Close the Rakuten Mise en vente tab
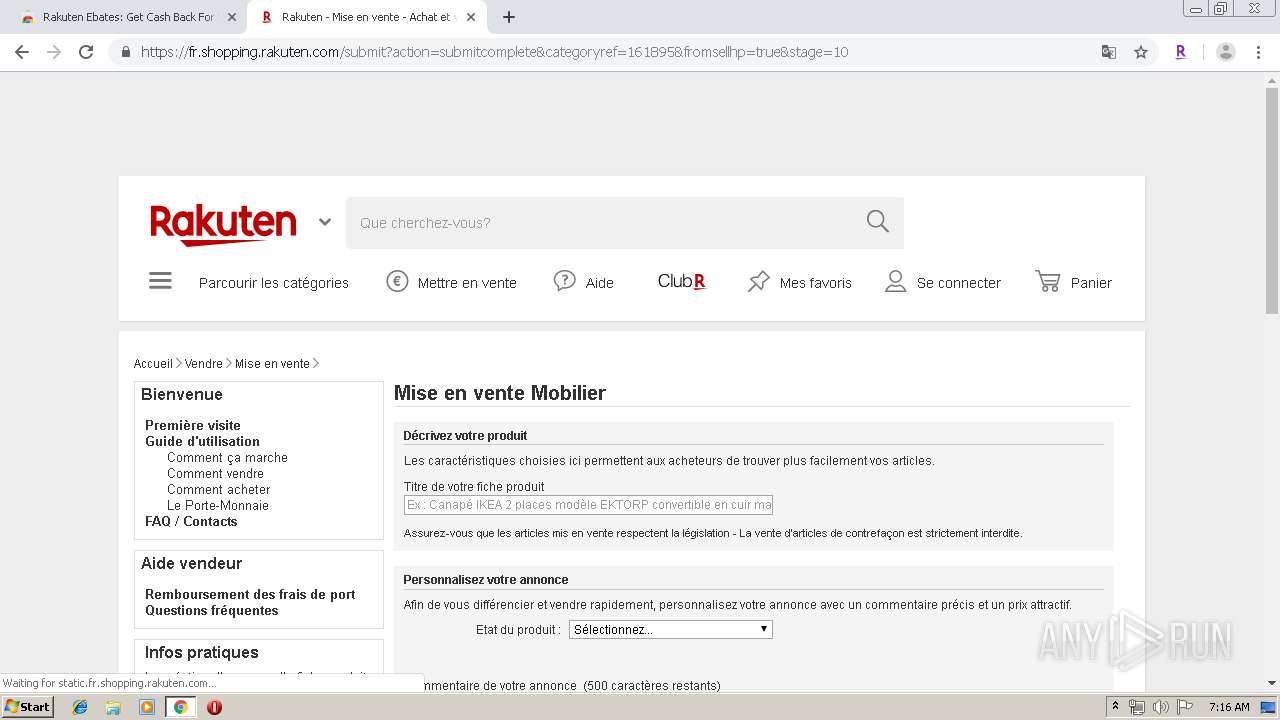Viewport: 1280px width, 720px height. pos(471,17)
